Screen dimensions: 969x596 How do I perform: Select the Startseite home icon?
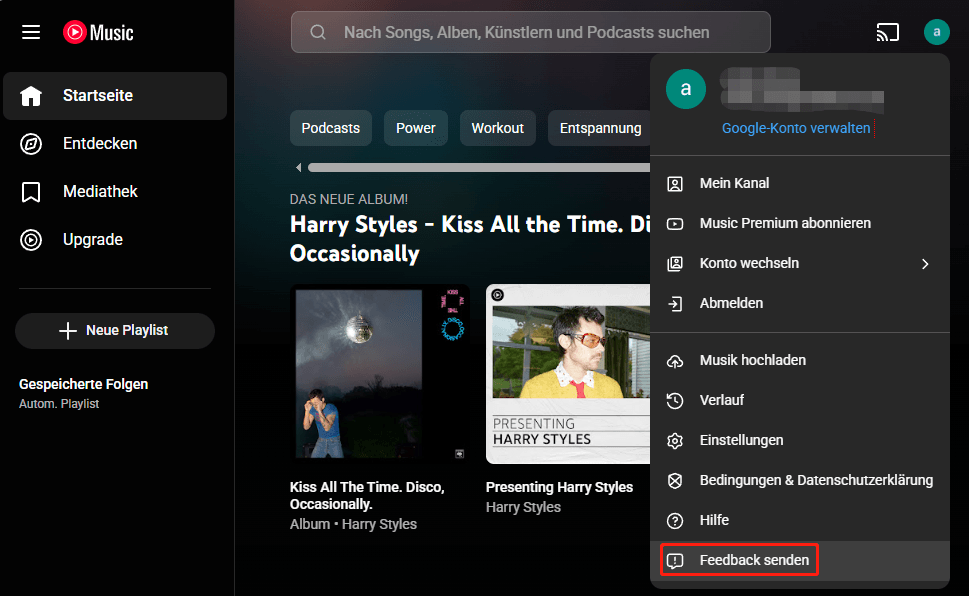pyautogui.click(x=30, y=95)
